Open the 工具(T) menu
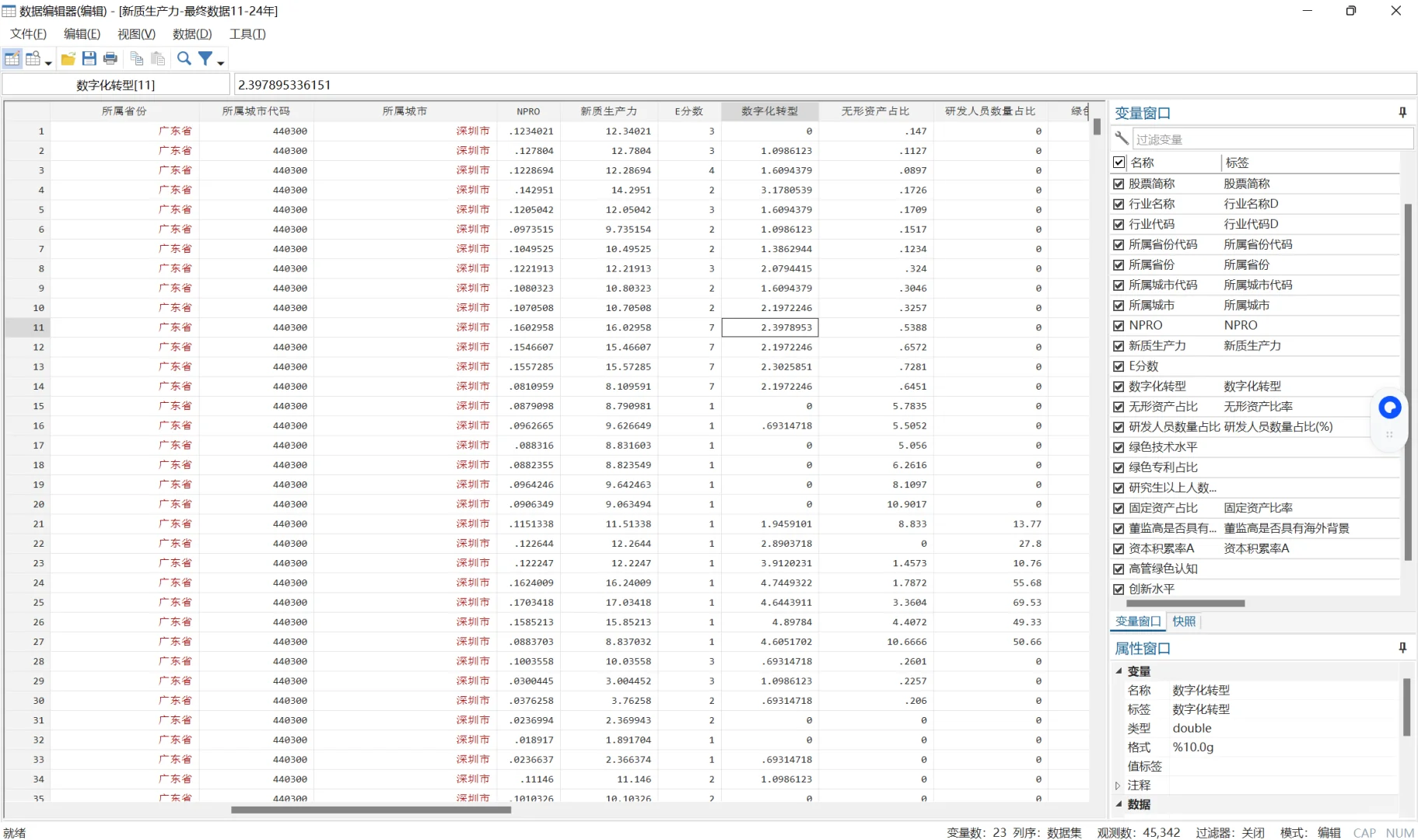 click(x=247, y=34)
